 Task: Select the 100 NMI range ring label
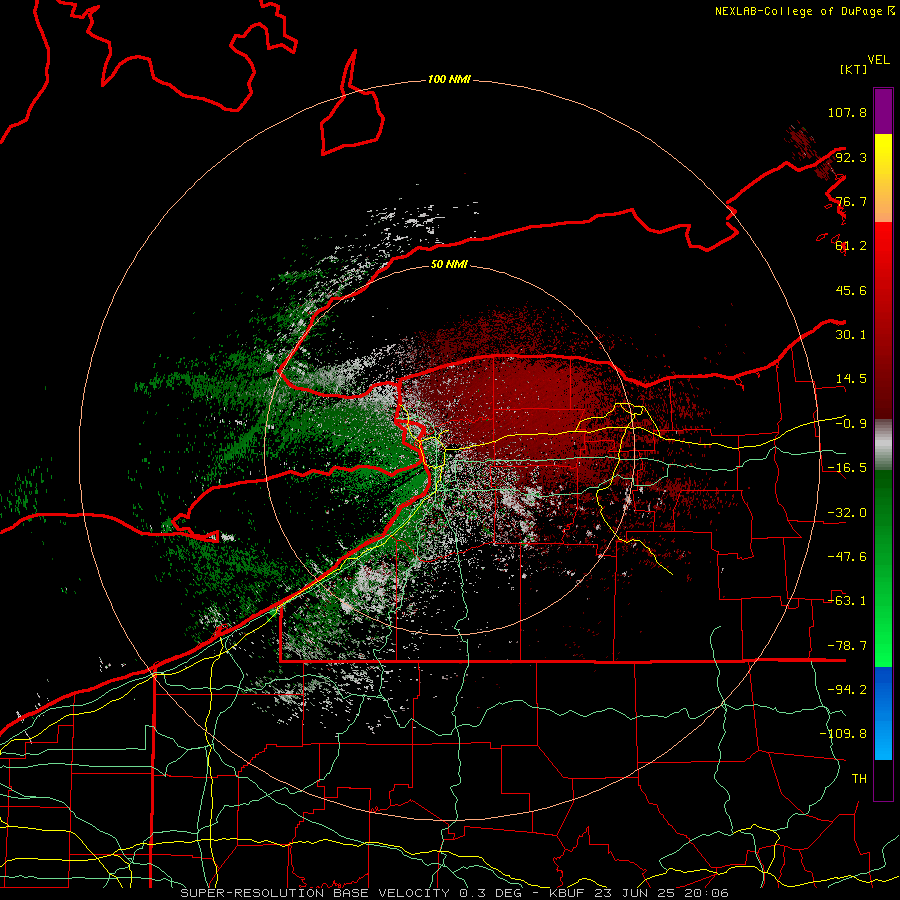pyautogui.click(x=449, y=79)
